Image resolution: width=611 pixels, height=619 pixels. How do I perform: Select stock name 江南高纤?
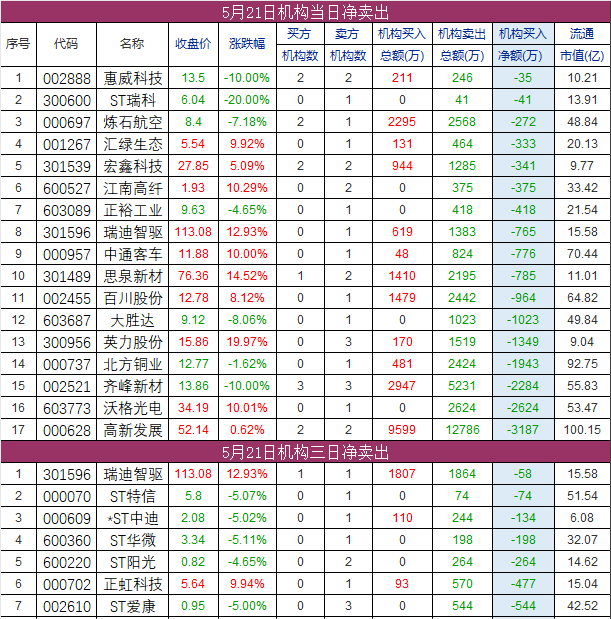[x=133, y=188]
